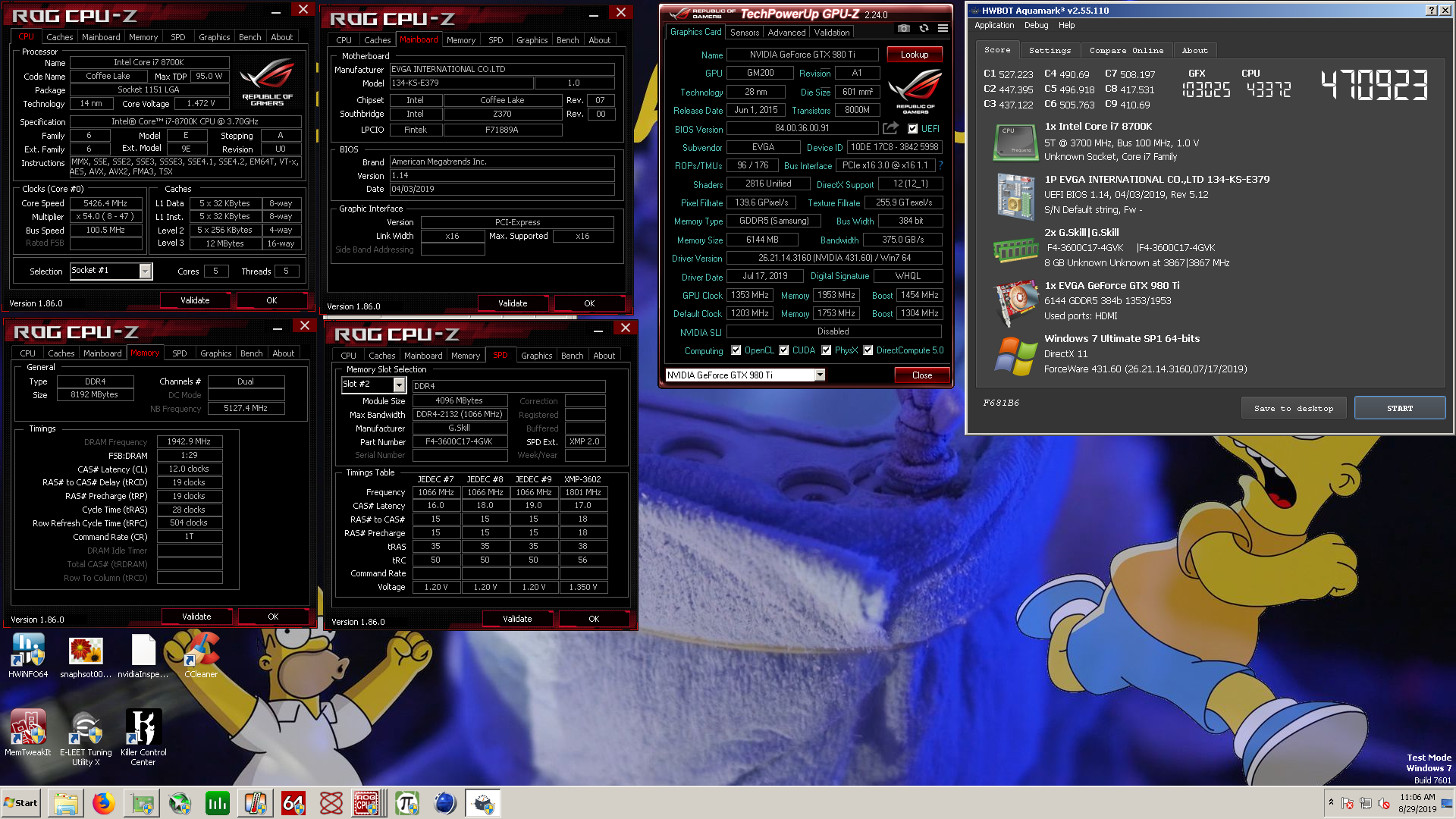Launch Firefox from the taskbar

(x=104, y=803)
